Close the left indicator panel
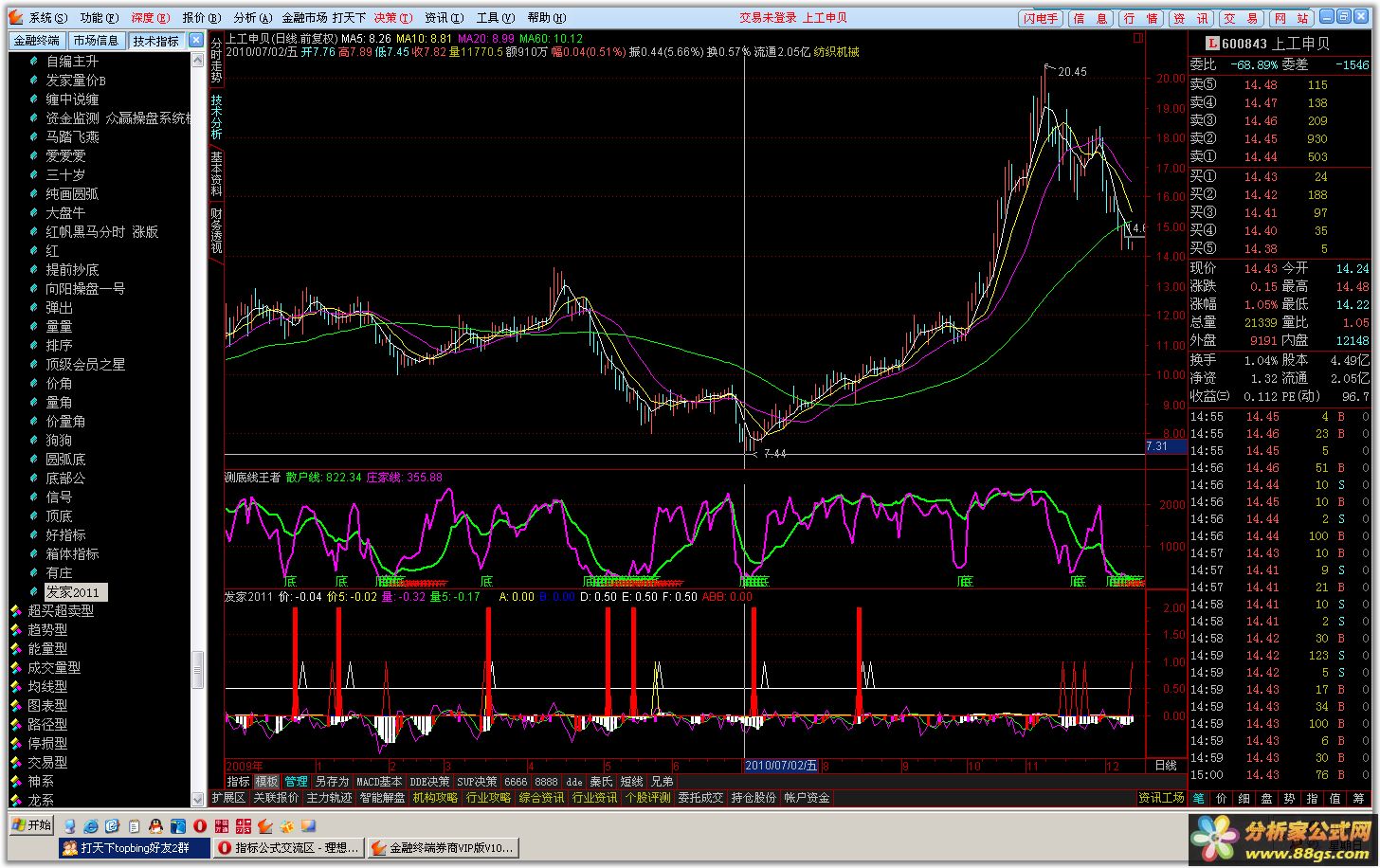 (195, 40)
